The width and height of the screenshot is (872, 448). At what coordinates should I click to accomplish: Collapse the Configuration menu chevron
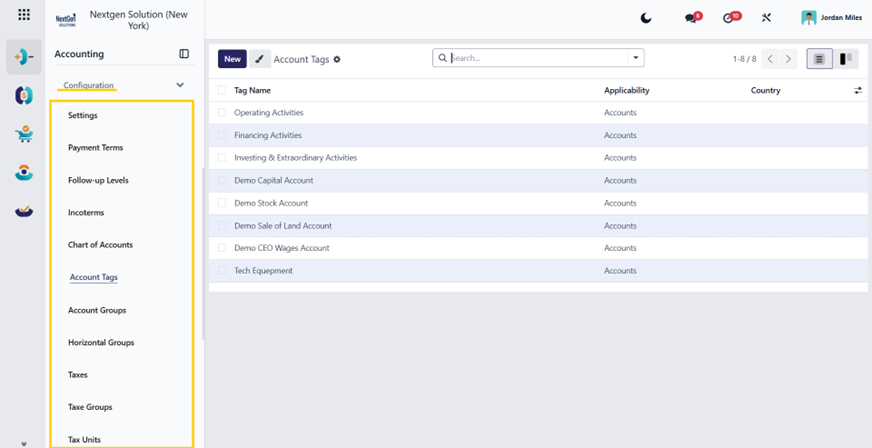click(180, 85)
